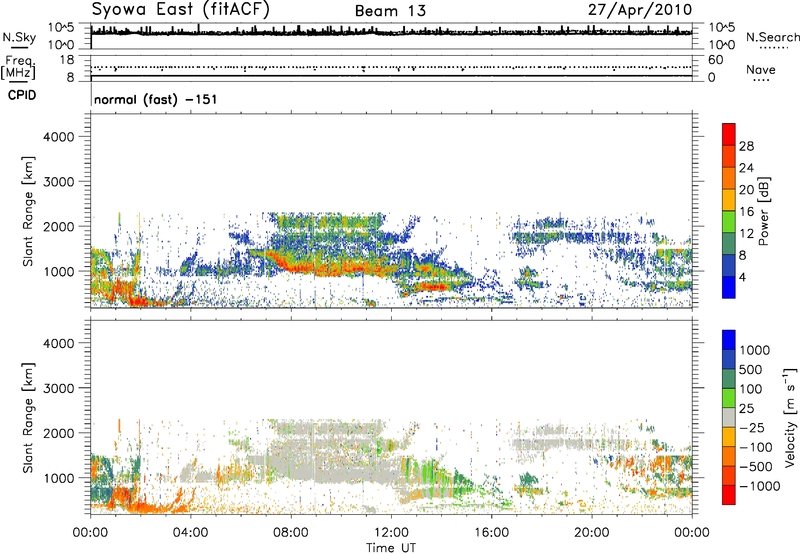The width and height of the screenshot is (800, 554).
Task: Click the 'Syowa East (fitACF)' title text
Action: click(181, 9)
